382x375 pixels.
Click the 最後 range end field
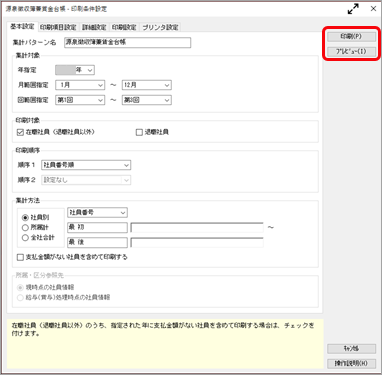tap(97, 242)
